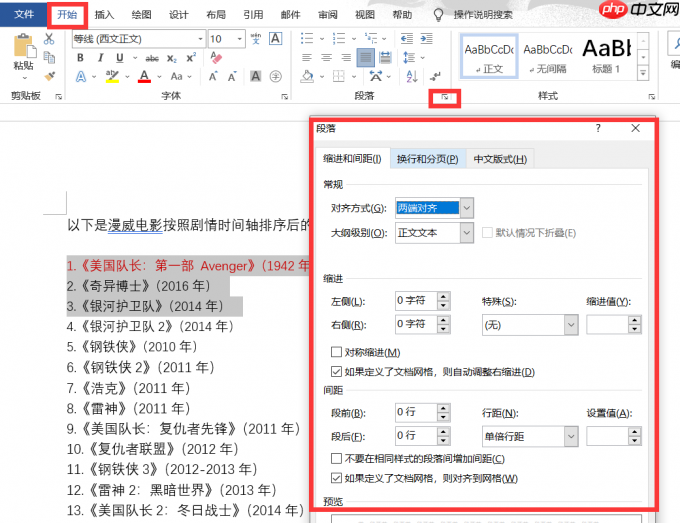Select the Format Painter brush
Image resolution: width=680 pixels, height=523 pixels.
[x=49, y=76]
